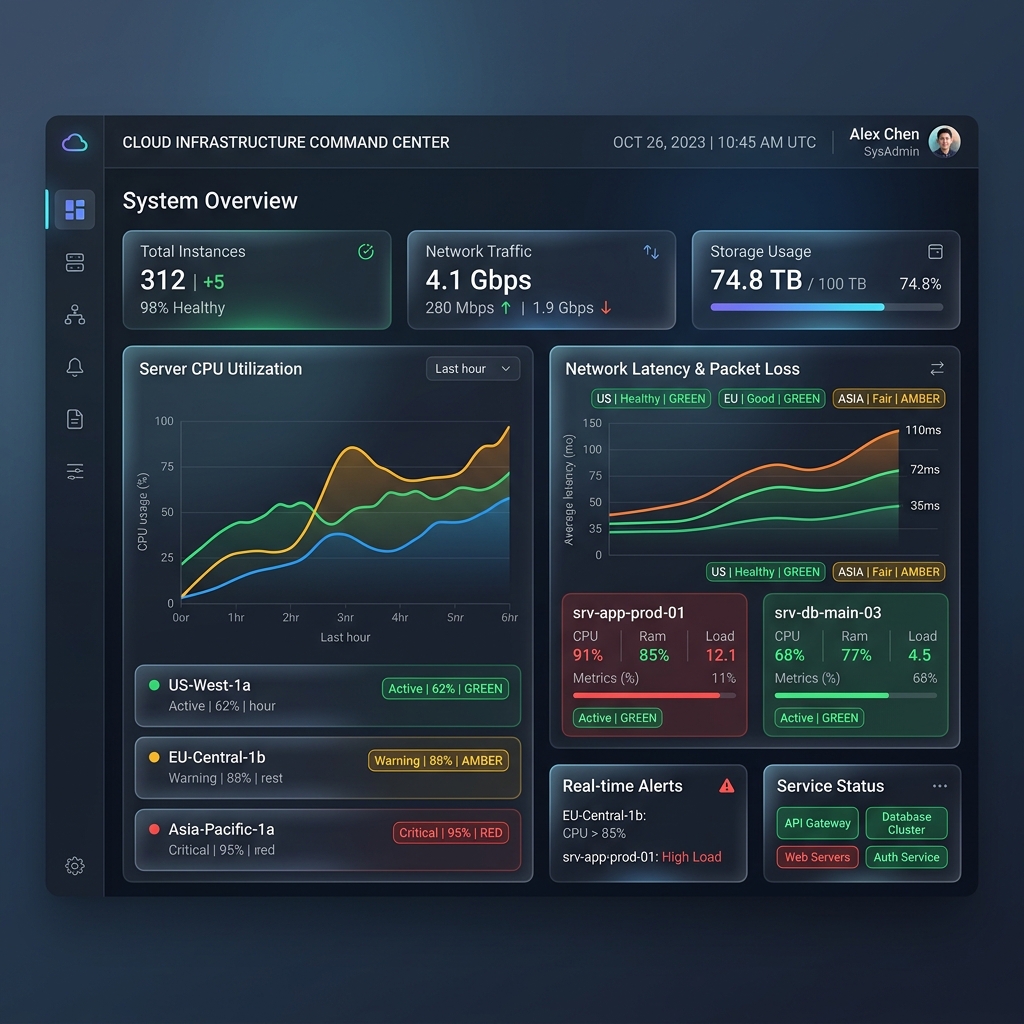This screenshot has width=1024, height=1024.
Task: Open the Total Instances card
Action: tap(257, 280)
